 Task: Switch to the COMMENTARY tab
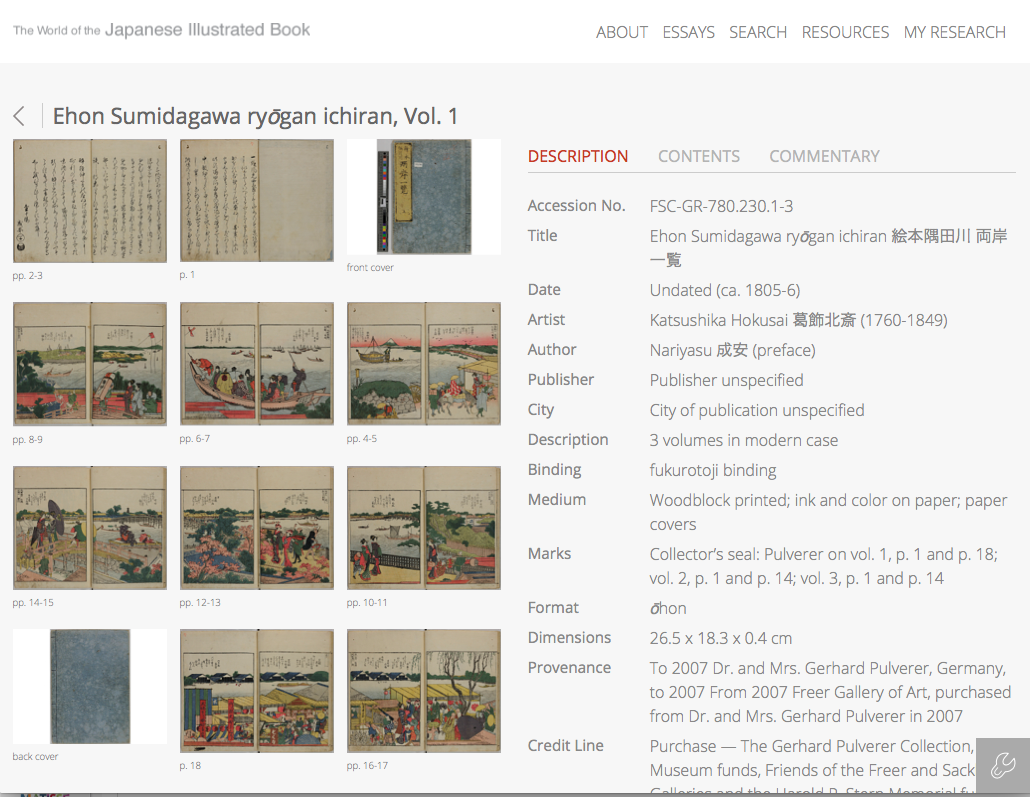[x=824, y=156]
